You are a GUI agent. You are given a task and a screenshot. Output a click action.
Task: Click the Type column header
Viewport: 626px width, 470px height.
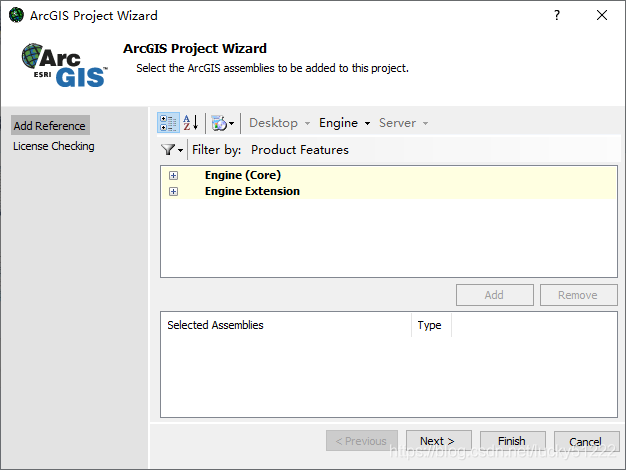pos(432,325)
